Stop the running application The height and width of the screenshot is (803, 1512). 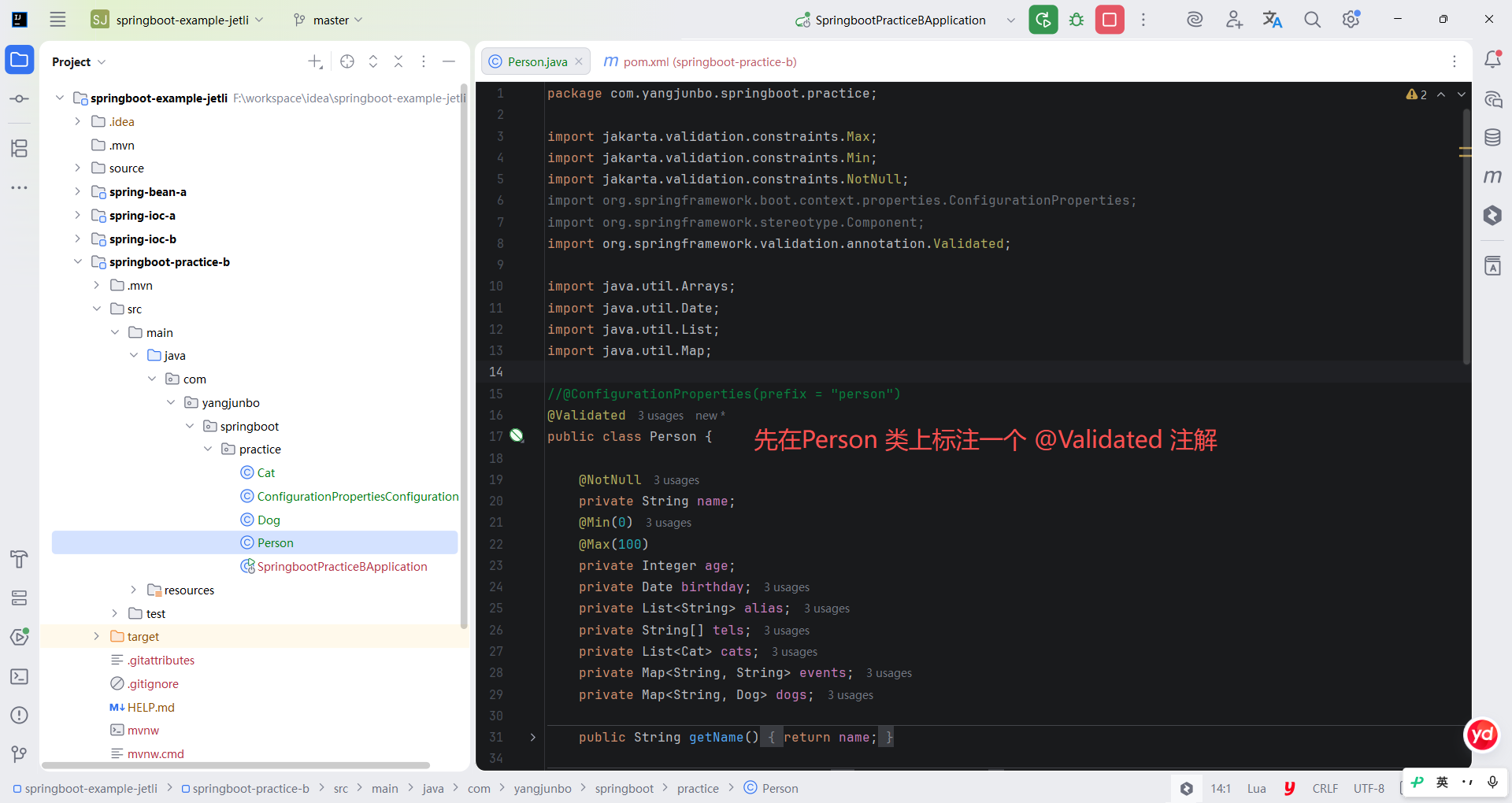point(1110,20)
